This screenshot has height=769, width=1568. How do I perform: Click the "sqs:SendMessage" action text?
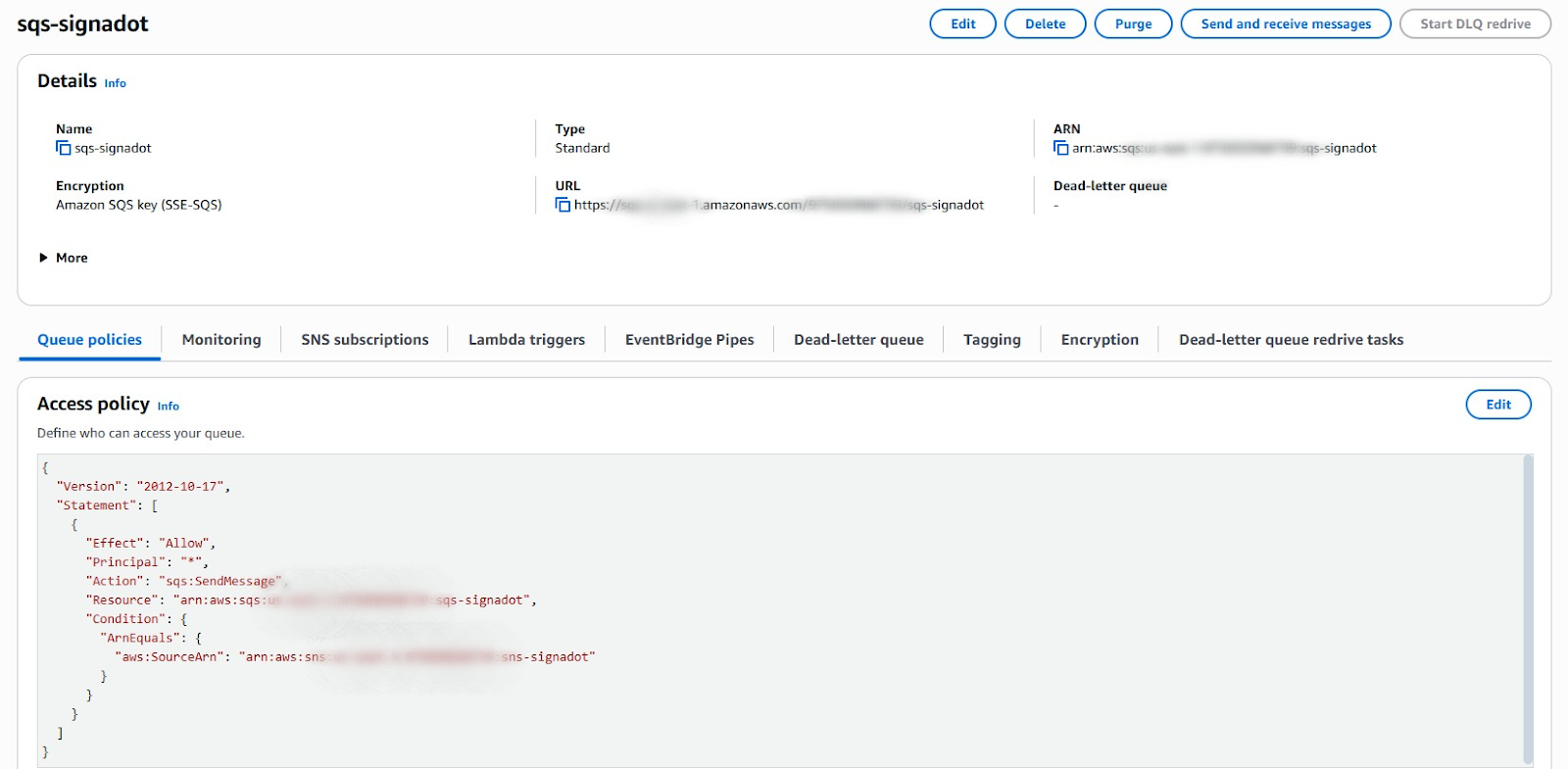[220, 581]
